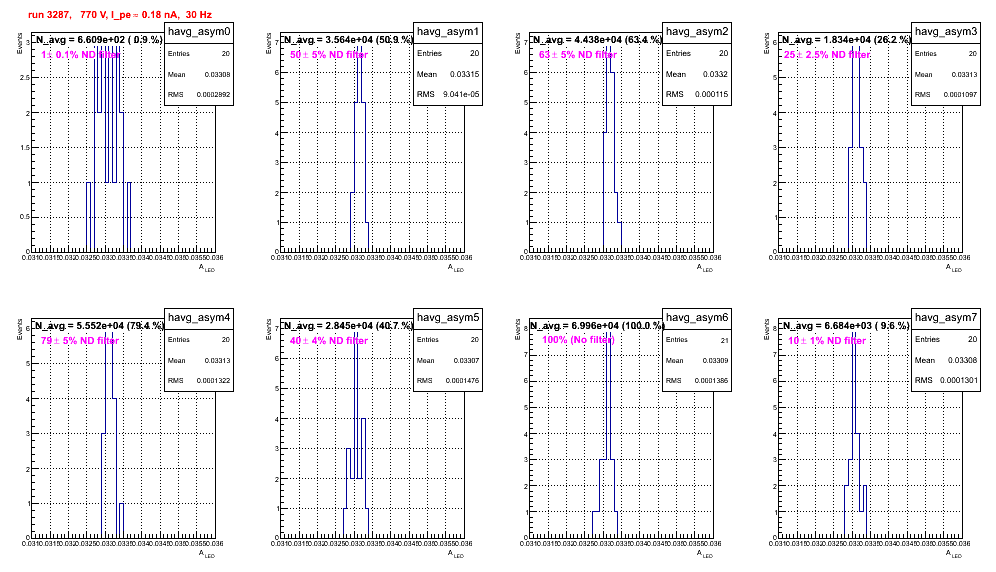Screen dimensions: 996x572
Task: Click the magenta 79± 5% ND filter label
Action: pos(80,341)
